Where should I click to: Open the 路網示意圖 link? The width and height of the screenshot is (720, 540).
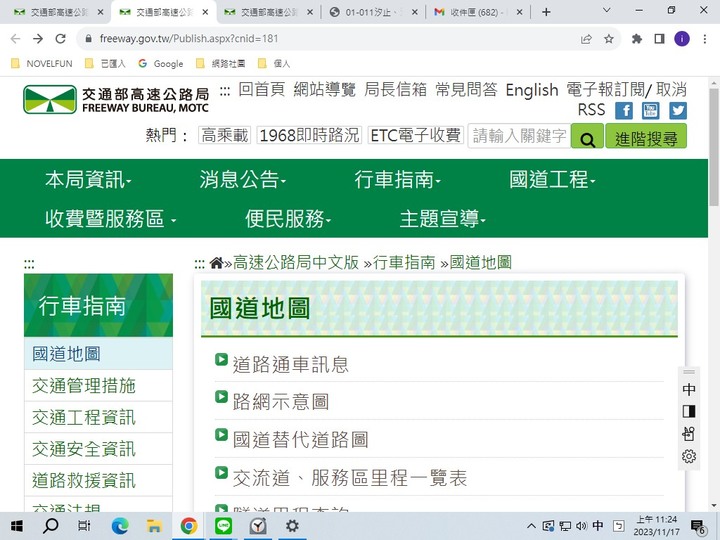[x=281, y=402]
